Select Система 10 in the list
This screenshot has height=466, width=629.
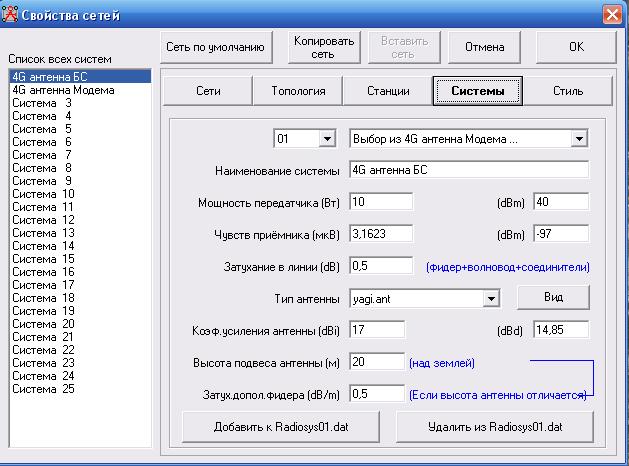80,194
